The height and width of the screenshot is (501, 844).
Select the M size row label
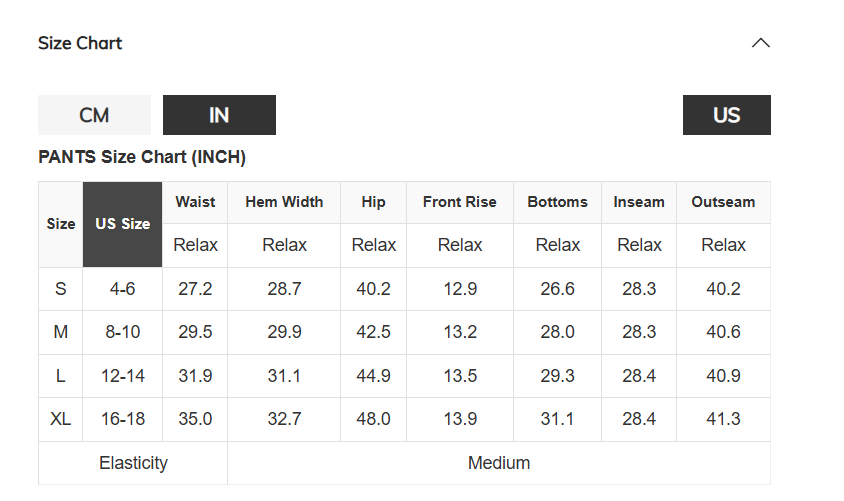pyautogui.click(x=61, y=332)
